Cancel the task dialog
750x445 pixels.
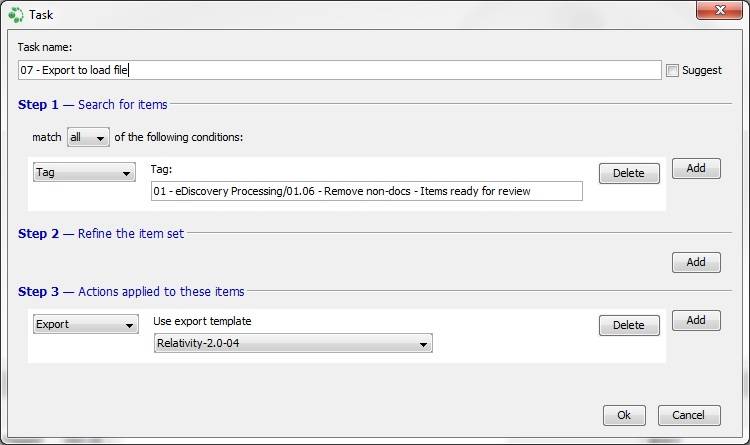(x=689, y=415)
